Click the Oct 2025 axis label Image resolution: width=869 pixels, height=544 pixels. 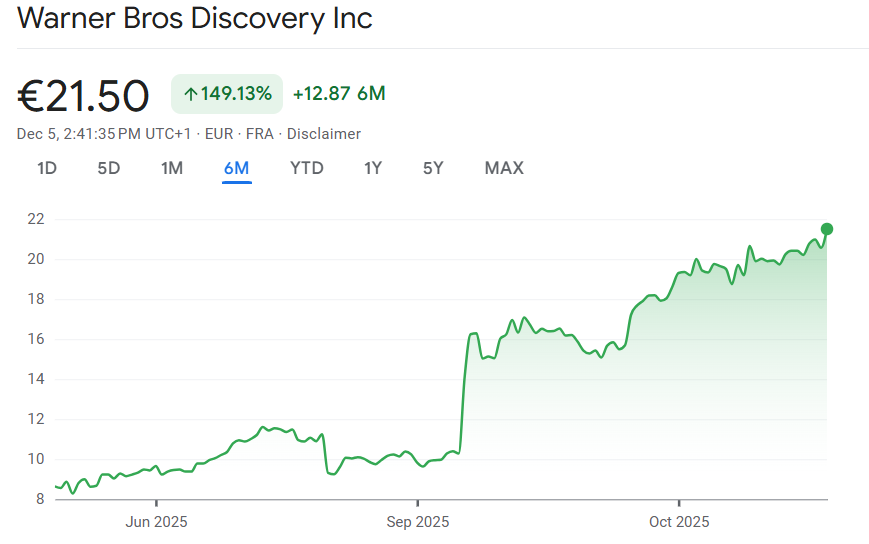pos(678,522)
